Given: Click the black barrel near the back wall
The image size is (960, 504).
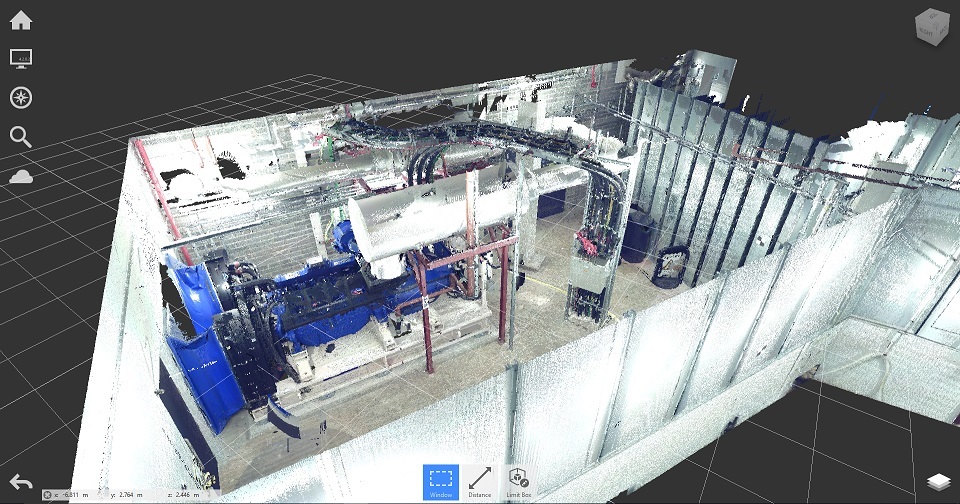Looking at the screenshot, I should click(636, 236).
